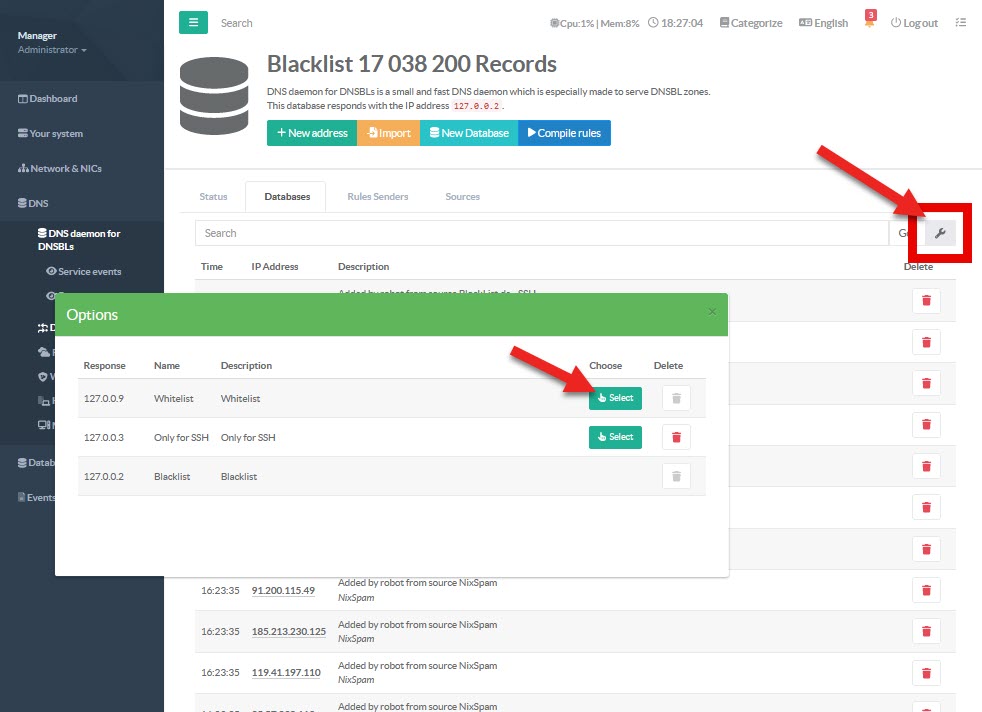Viewport: 982px width, 712px height.
Task: Delete the 185.213.230.125 record
Action: 926,631
